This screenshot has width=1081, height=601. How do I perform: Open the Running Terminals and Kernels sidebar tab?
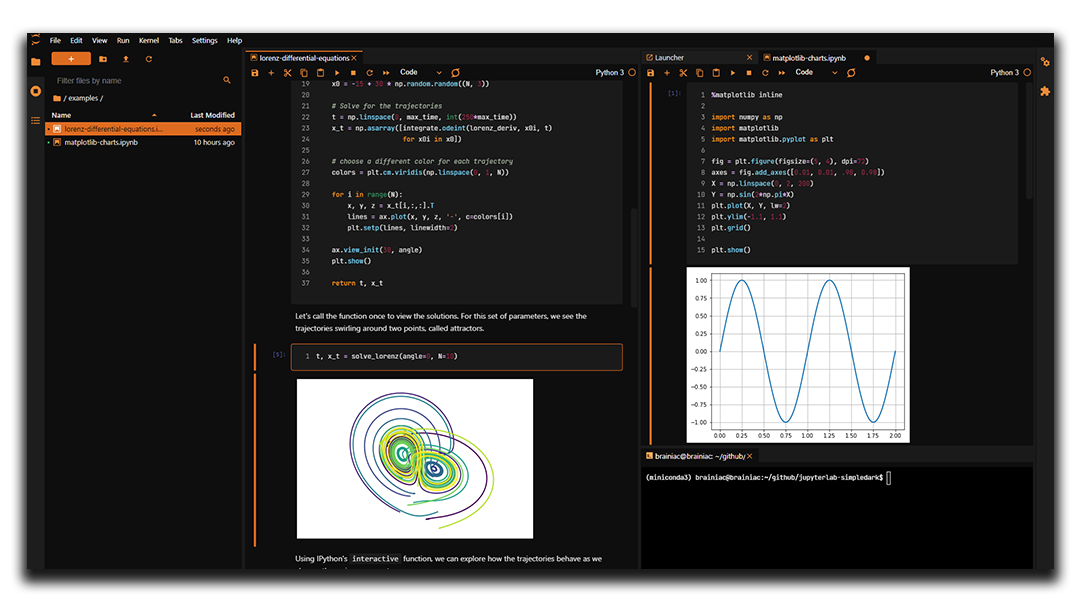36,91
